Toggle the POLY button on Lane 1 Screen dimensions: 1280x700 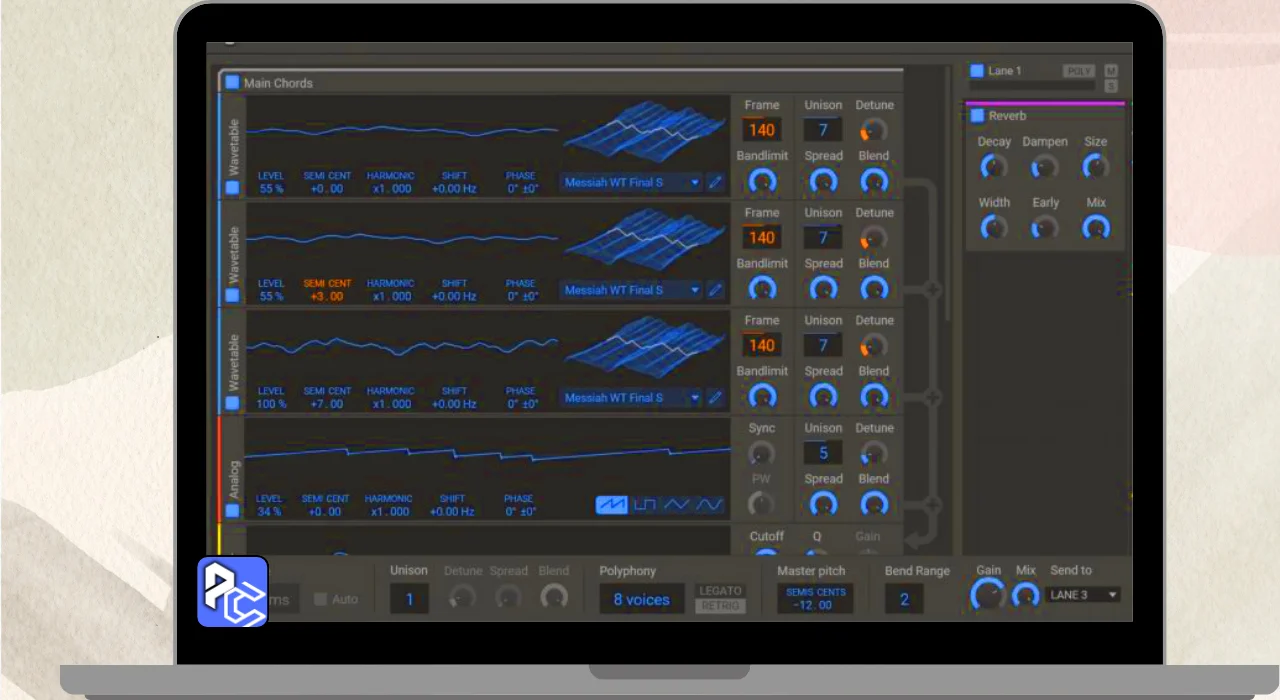pyautogui.click(x=1079, y=71)
